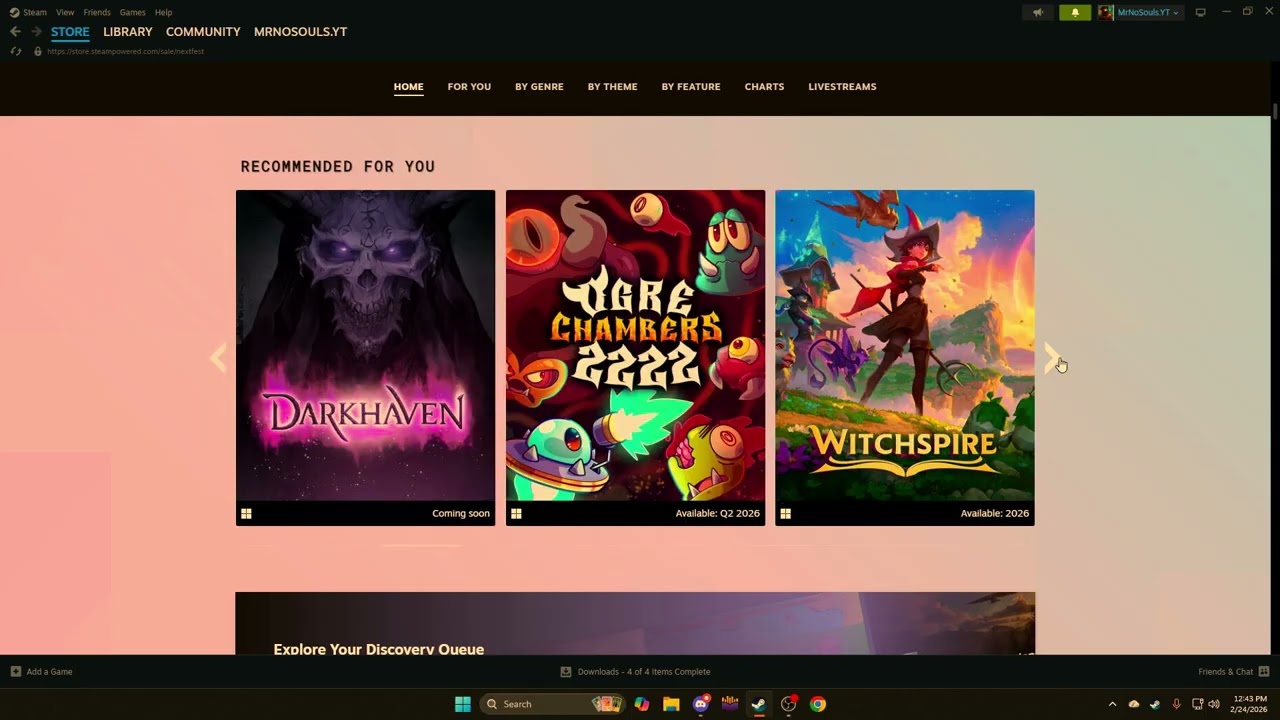The height and width of the screenshot is (720, 1280).
Task: Open the Steam announcements megaphone
Action: tap(1038, 12)
